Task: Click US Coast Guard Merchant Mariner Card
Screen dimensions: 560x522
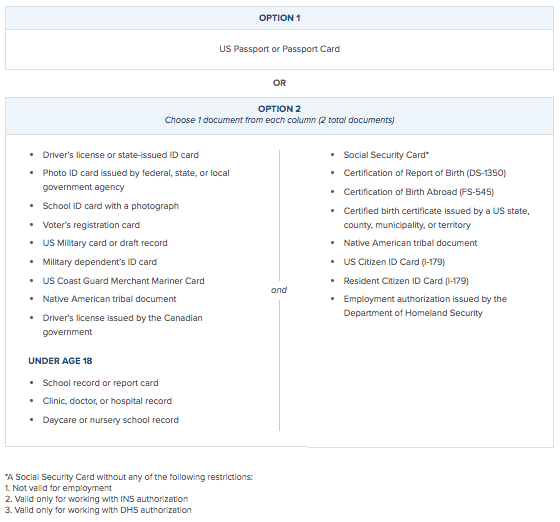Action: [x=124, y=281]
